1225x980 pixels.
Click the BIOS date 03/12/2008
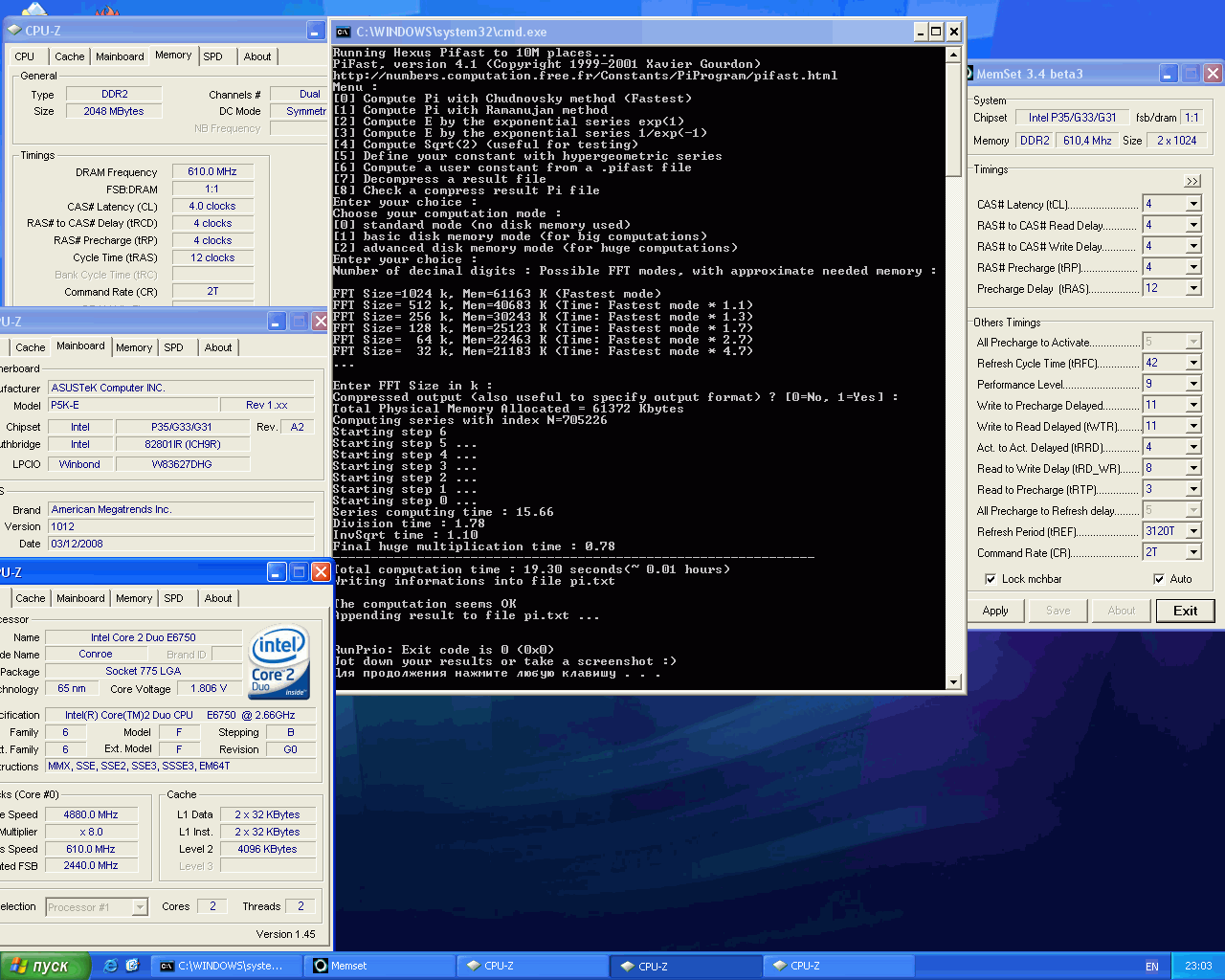[x=182, y=544]
